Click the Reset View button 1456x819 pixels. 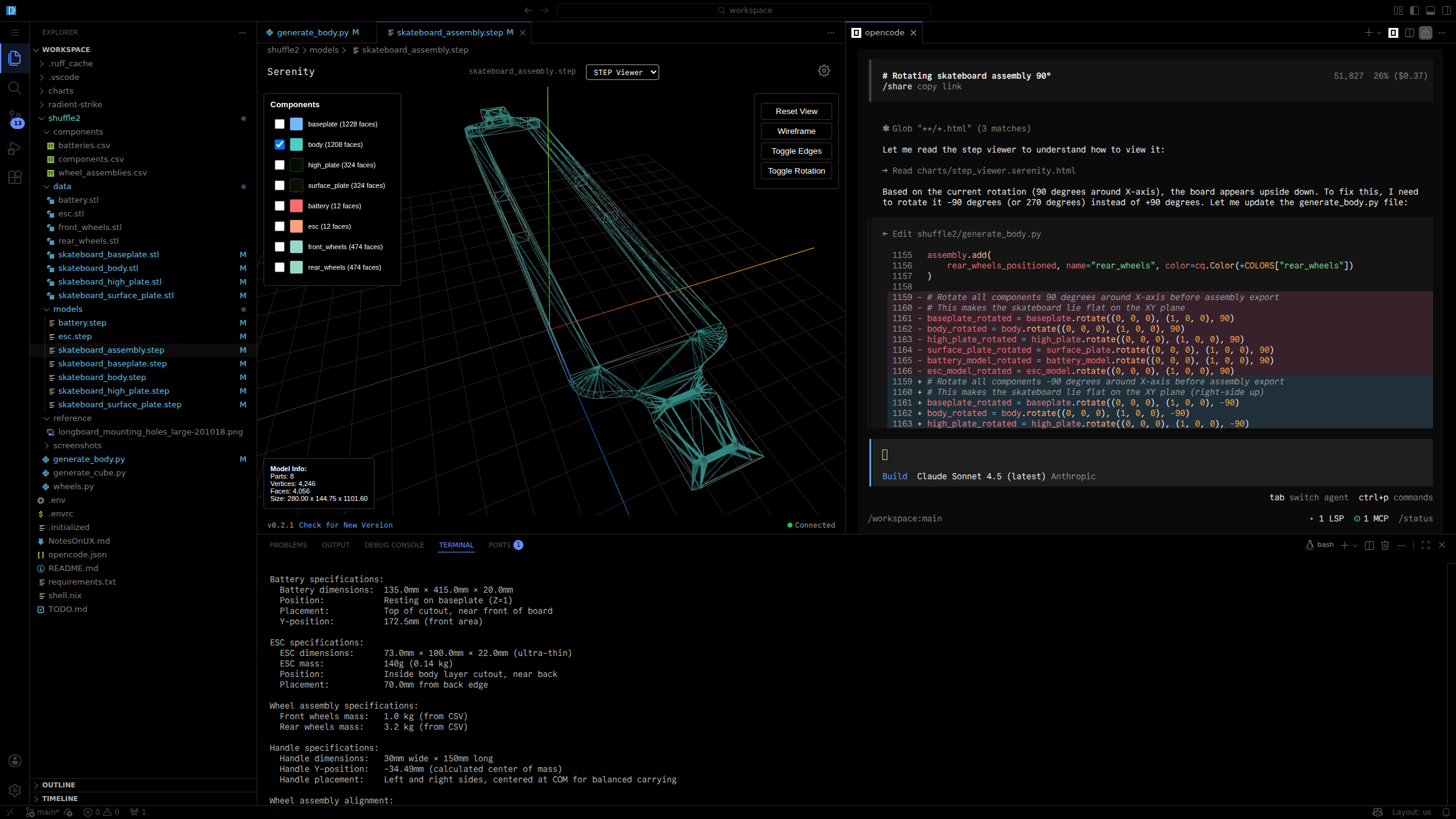coord(796,111)
